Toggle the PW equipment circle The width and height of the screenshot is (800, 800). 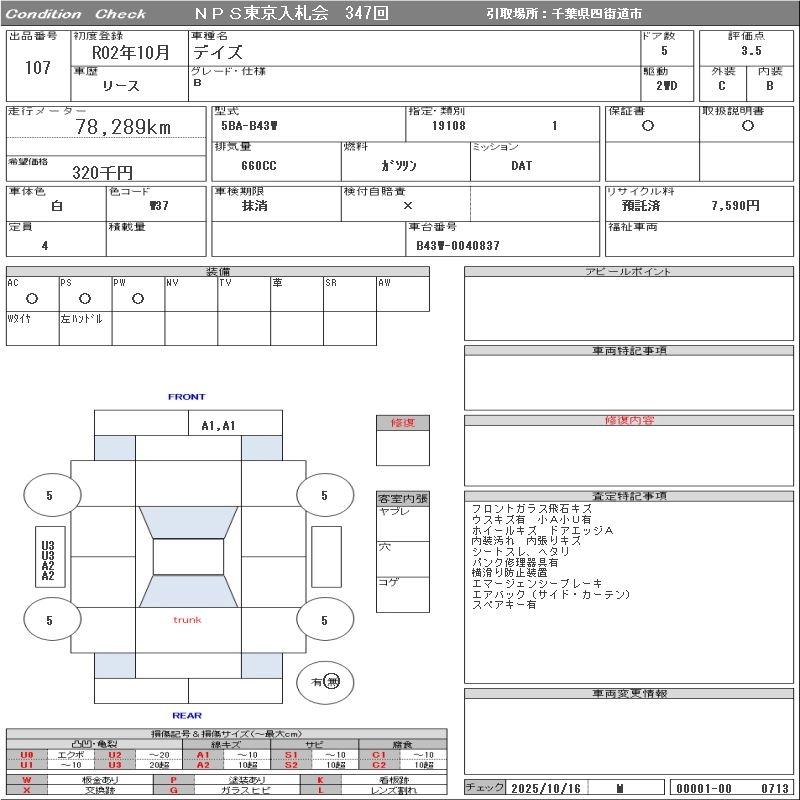click(x=137, y=298)
